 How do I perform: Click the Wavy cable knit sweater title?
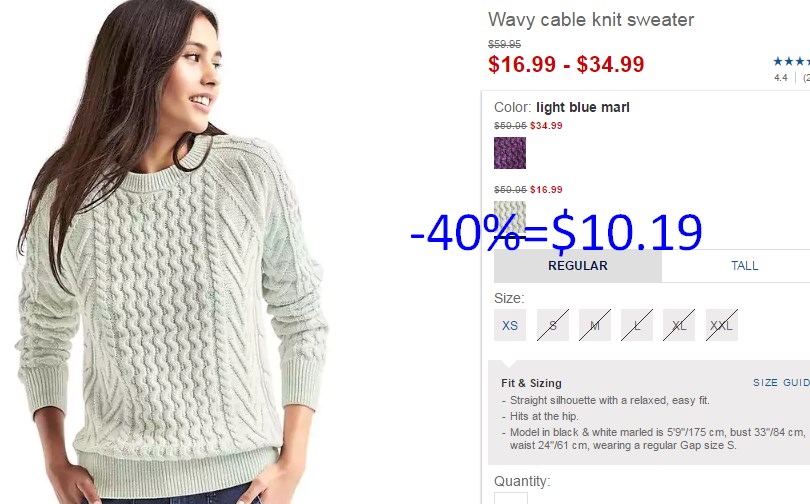pos(591,20)
